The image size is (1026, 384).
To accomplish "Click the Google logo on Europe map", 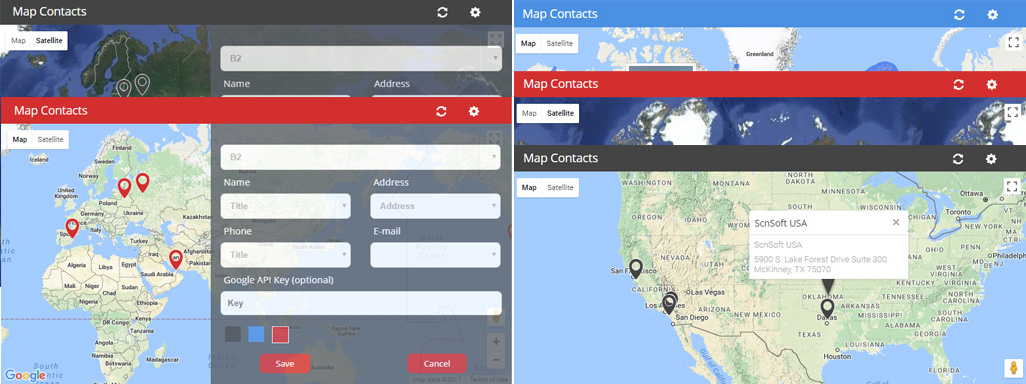I will click(25, 375).
